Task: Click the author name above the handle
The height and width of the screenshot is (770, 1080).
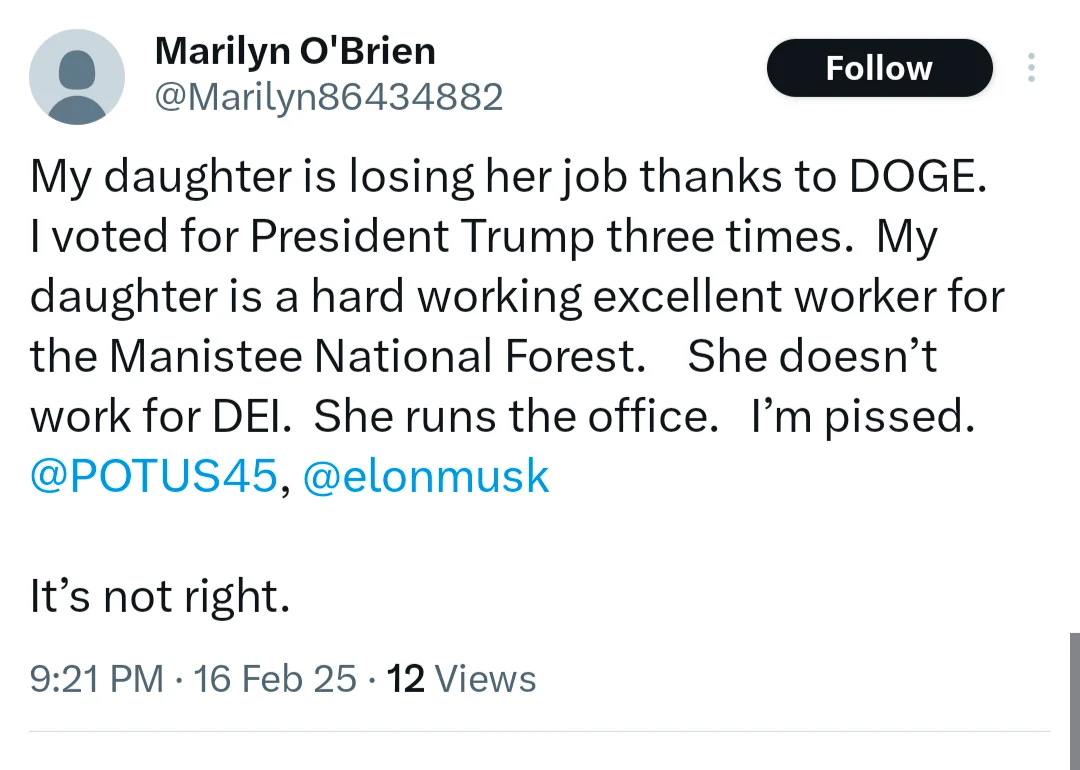Action: (294, 50)
